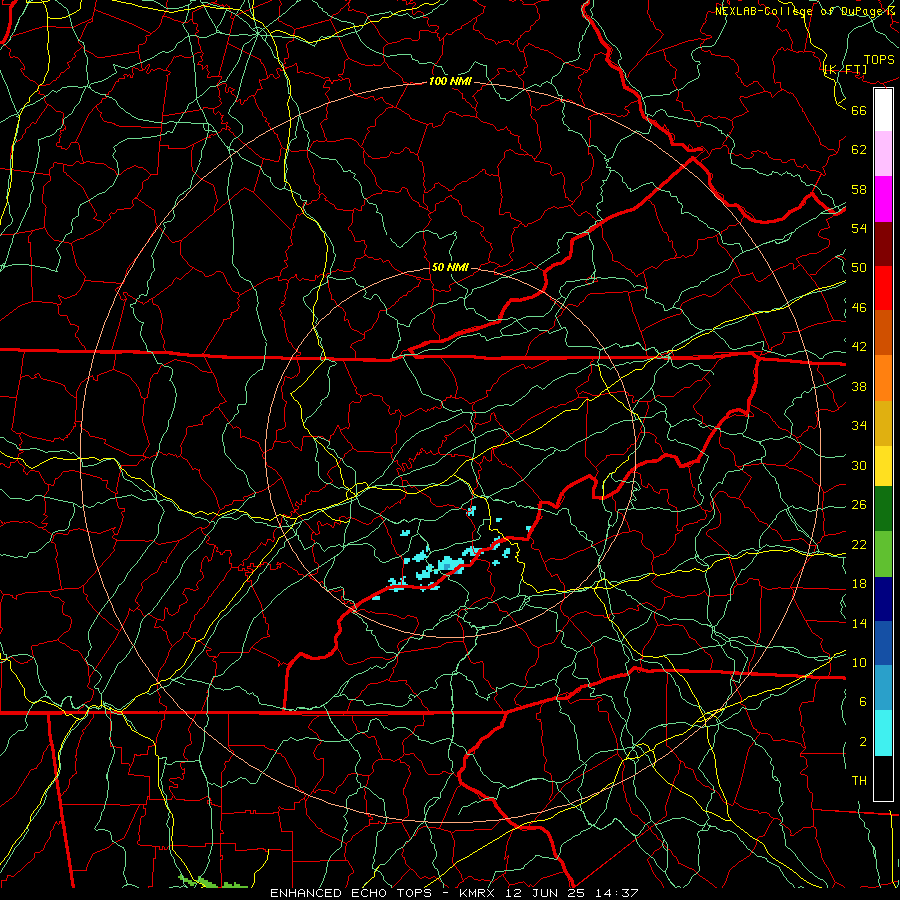
Task: Pick the bright orange legend swatch
Action: (x=883, y=378)
